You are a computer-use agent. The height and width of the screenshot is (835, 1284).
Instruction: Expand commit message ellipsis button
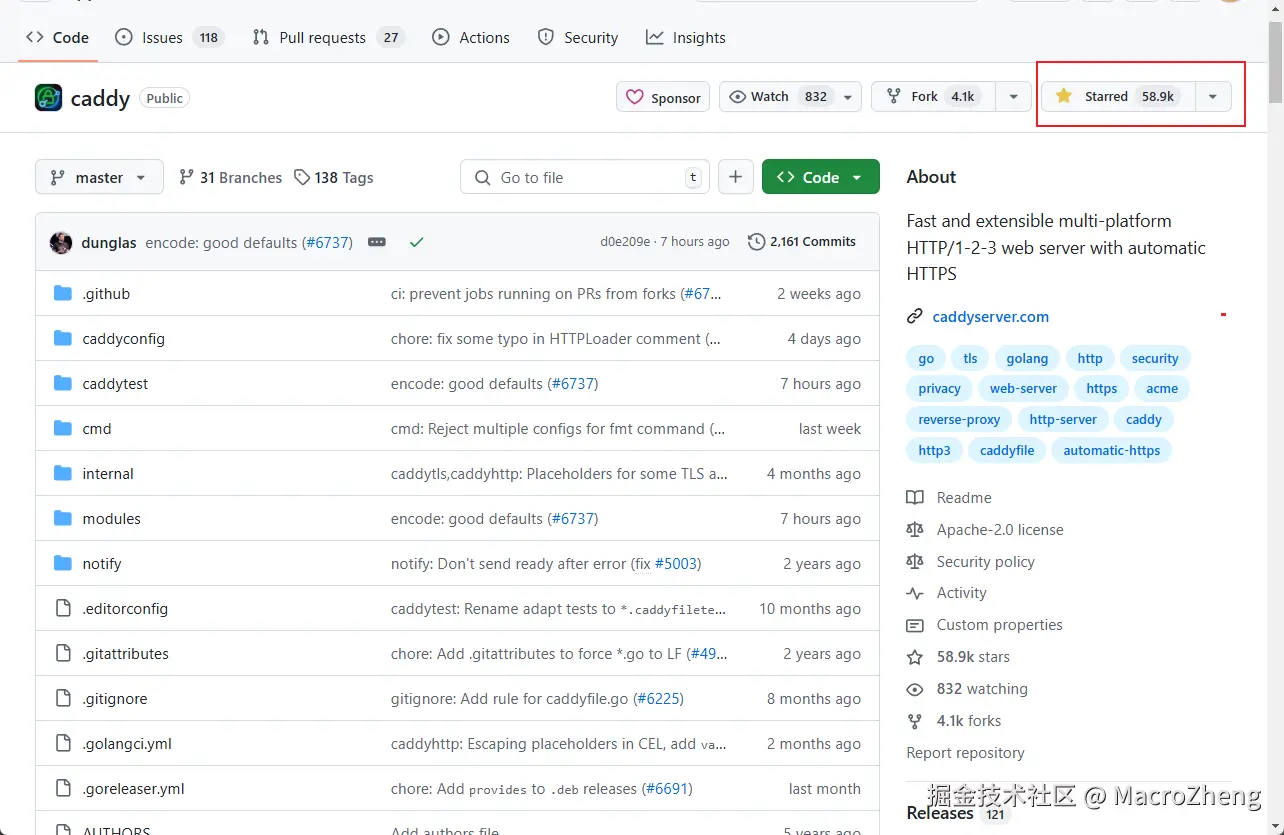[x=377, y=242]
